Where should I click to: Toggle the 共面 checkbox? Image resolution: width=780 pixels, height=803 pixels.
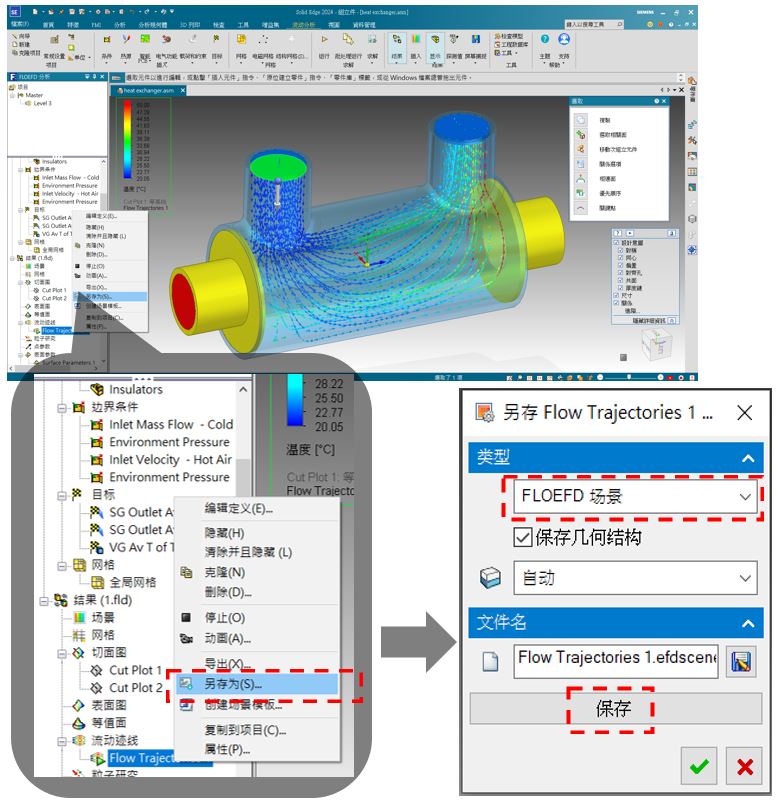click(x=621, y=280)
